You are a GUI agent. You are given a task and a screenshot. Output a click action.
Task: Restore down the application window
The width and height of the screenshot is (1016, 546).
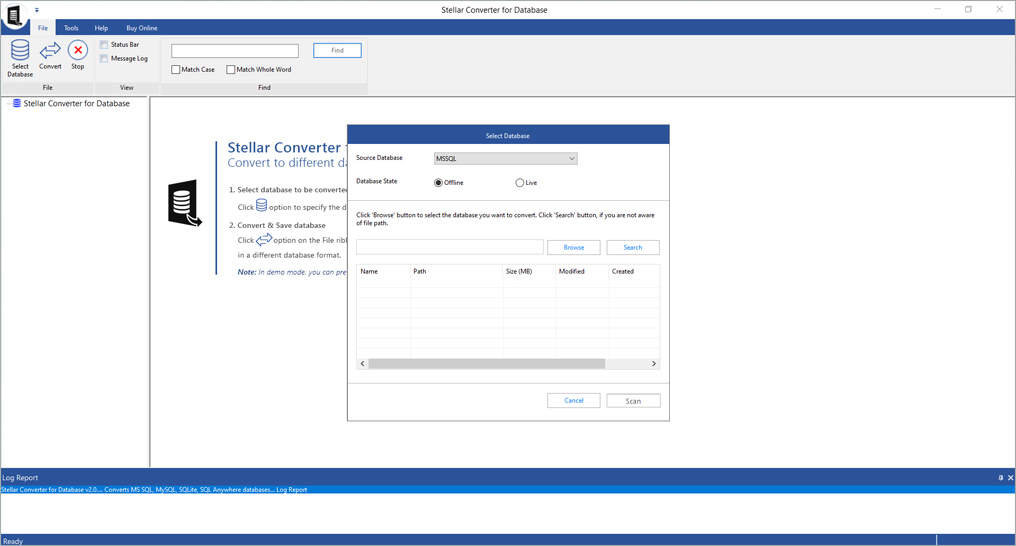(x=968, y=9)
